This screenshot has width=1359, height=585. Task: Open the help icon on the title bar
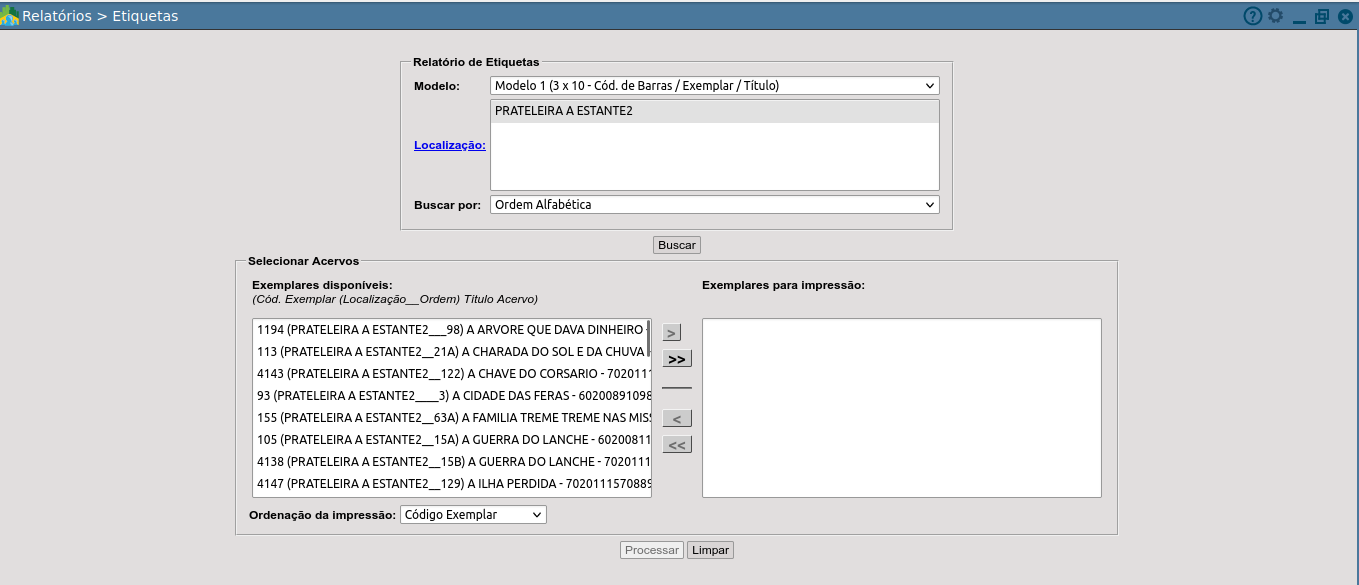pos(1251,16)
